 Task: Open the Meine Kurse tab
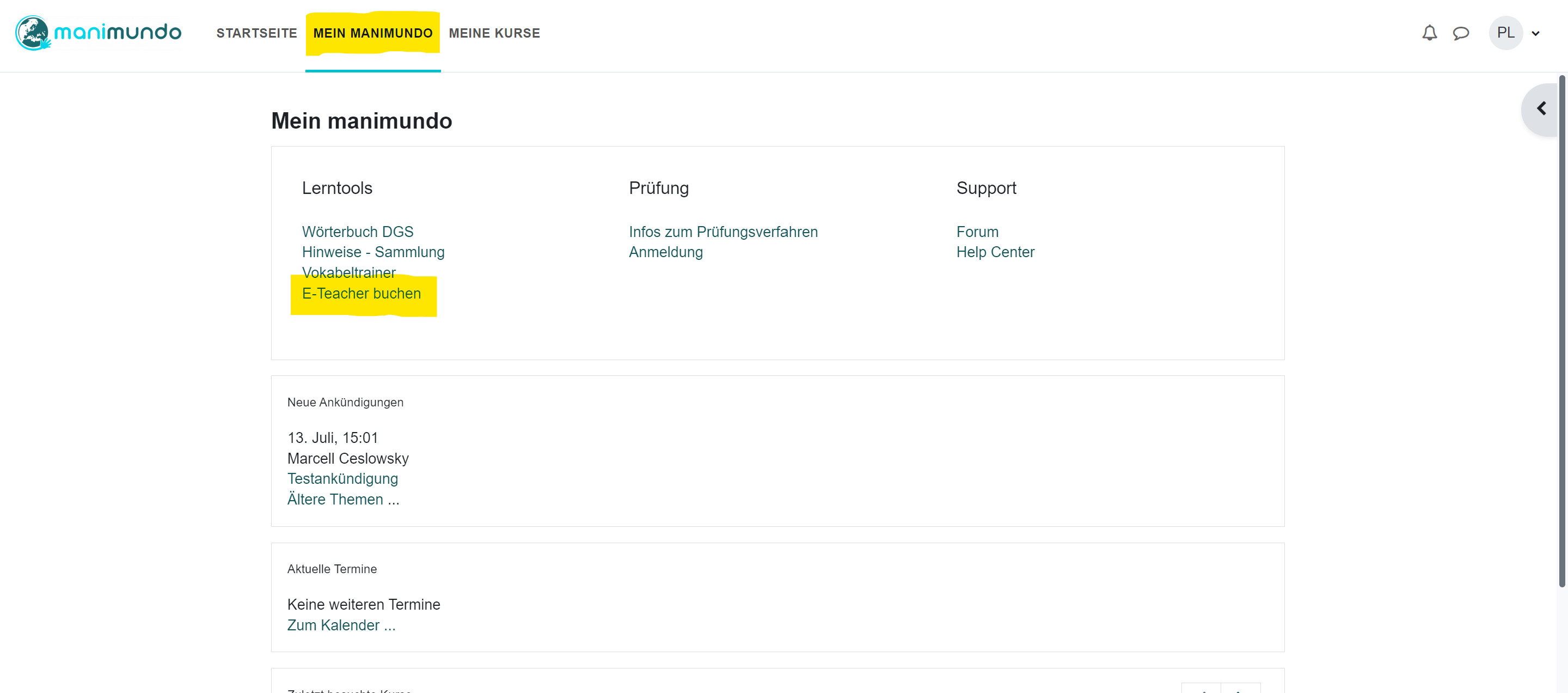click(494, 33)
